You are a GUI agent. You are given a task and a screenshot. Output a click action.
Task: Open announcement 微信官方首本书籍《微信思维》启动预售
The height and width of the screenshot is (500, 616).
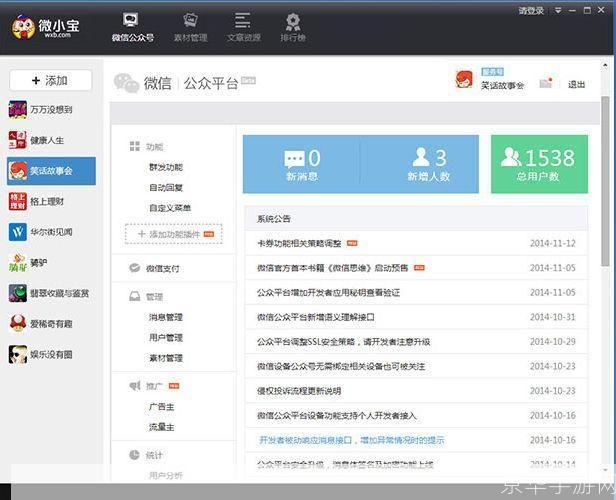333,268
